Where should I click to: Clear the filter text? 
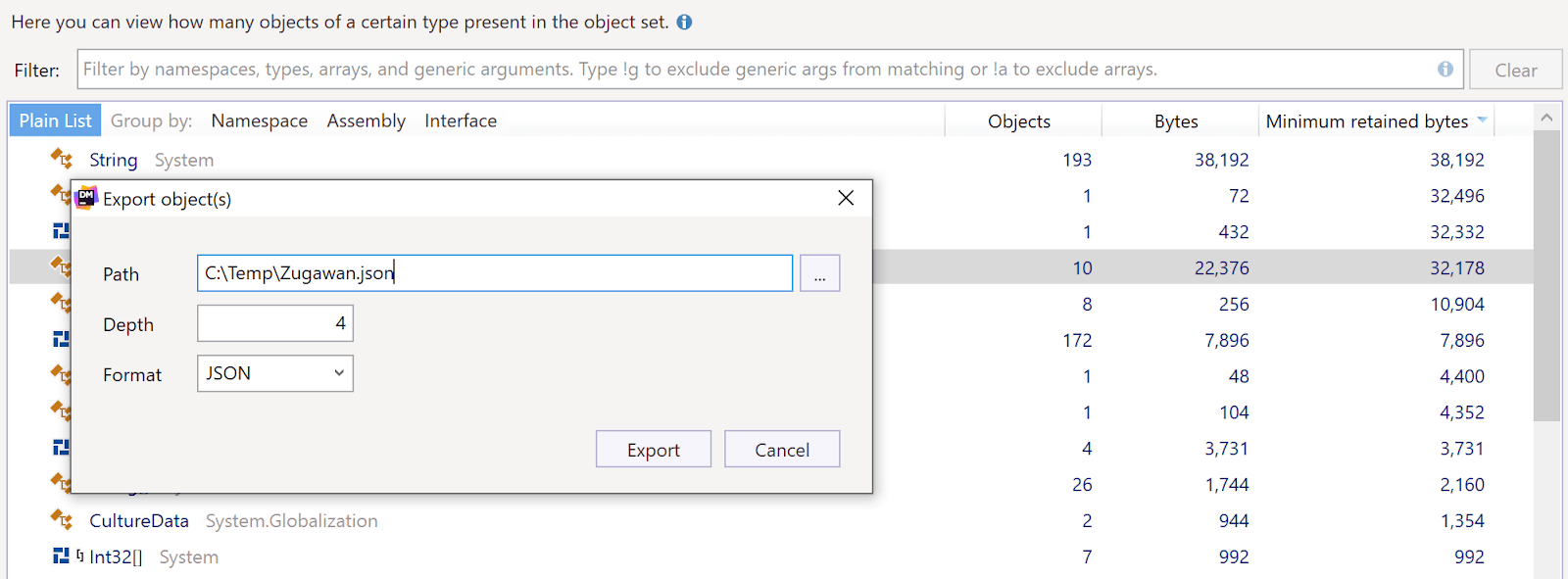point(1515,70)
